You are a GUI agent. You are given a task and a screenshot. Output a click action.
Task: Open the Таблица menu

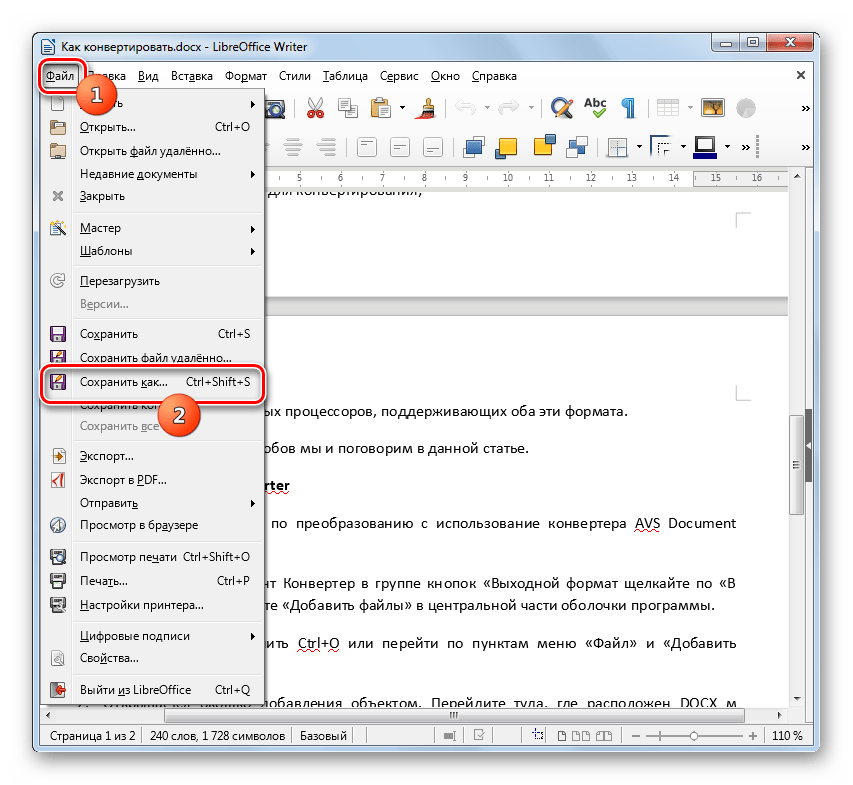click(345, 76)
